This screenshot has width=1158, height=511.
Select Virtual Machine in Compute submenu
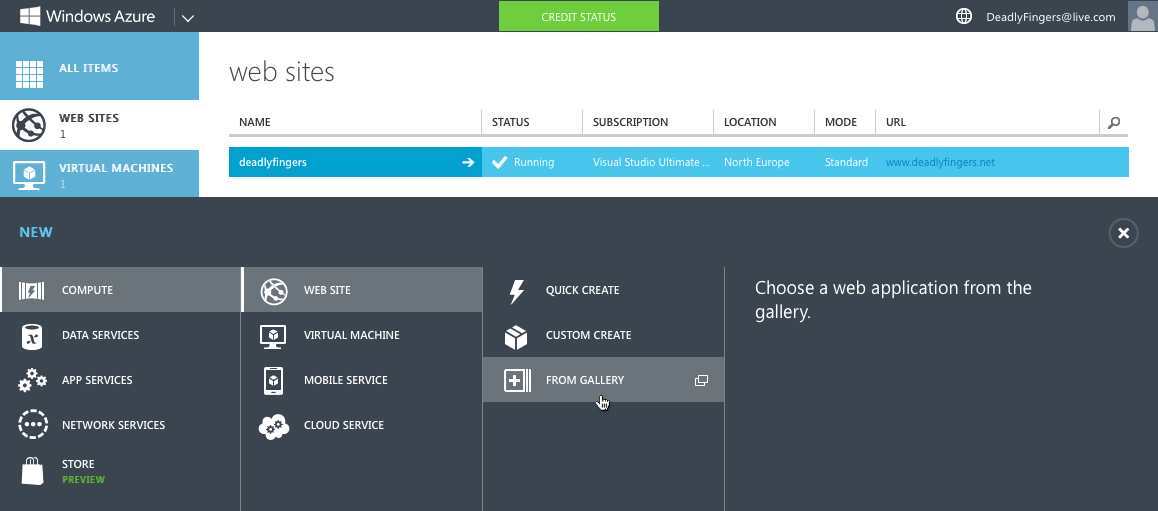click(363, 335)
